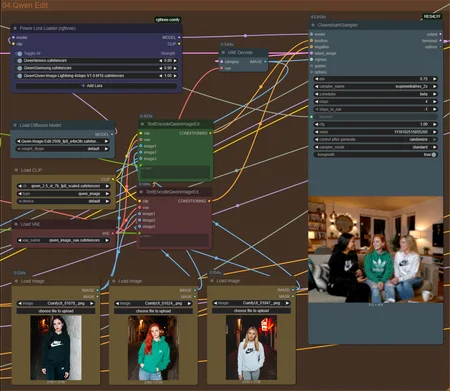Click the clip input socket on the red TextEncode node
This screenshot has height=391, width=450.
(x=139, y=201)
